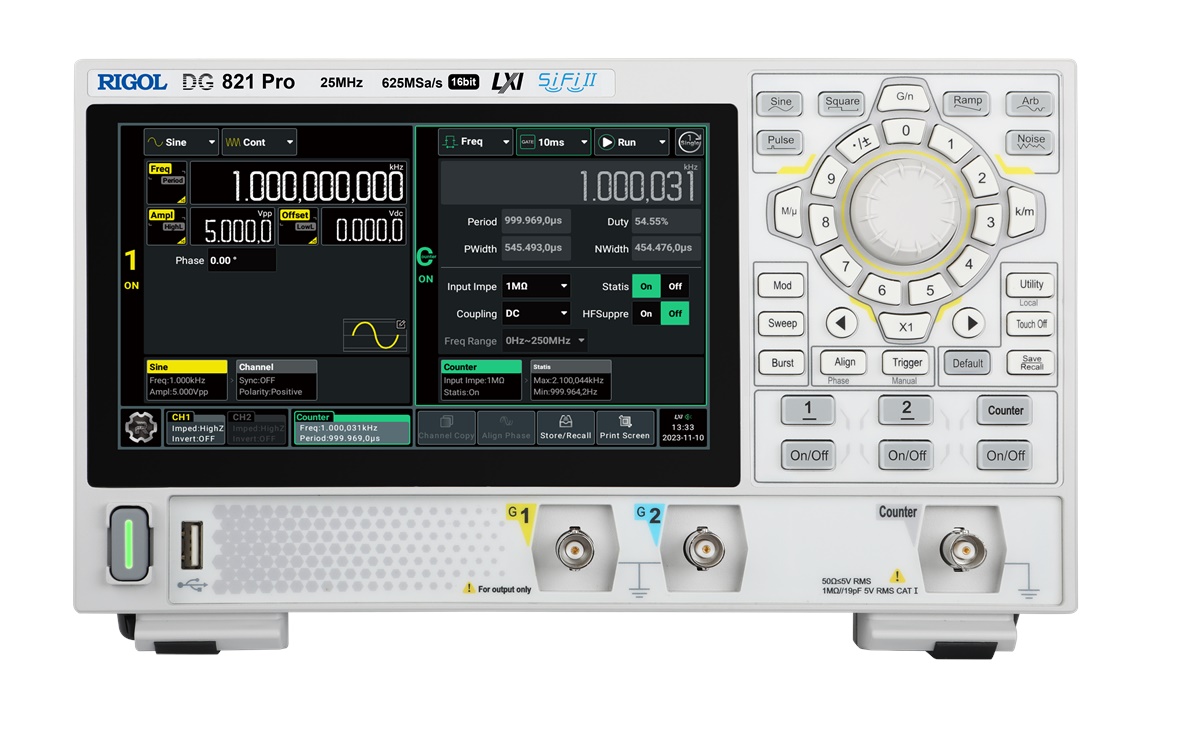
Task: Click the X1 unit key
Action: (906, 327)
